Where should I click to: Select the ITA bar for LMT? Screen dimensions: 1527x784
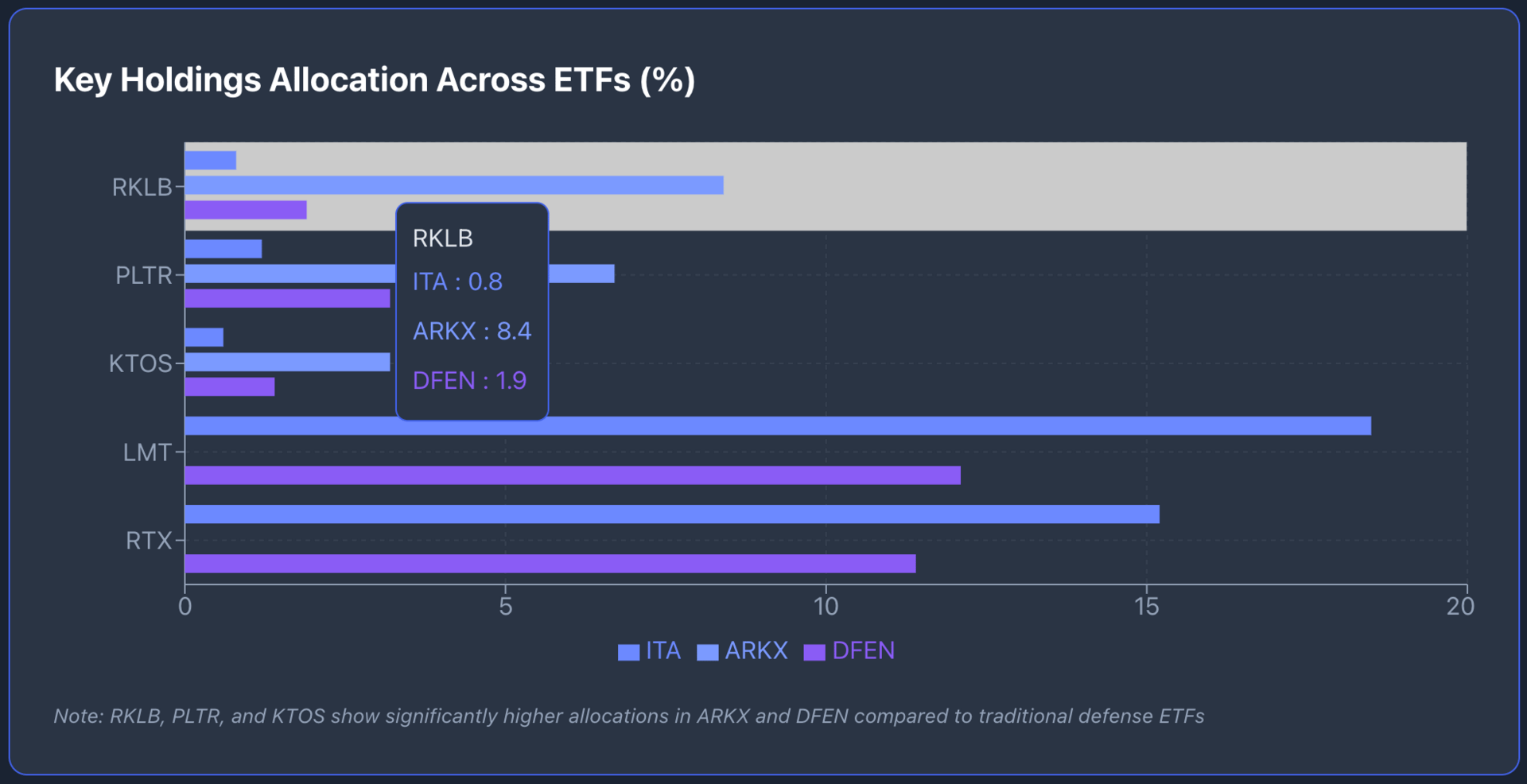[777, 425]
